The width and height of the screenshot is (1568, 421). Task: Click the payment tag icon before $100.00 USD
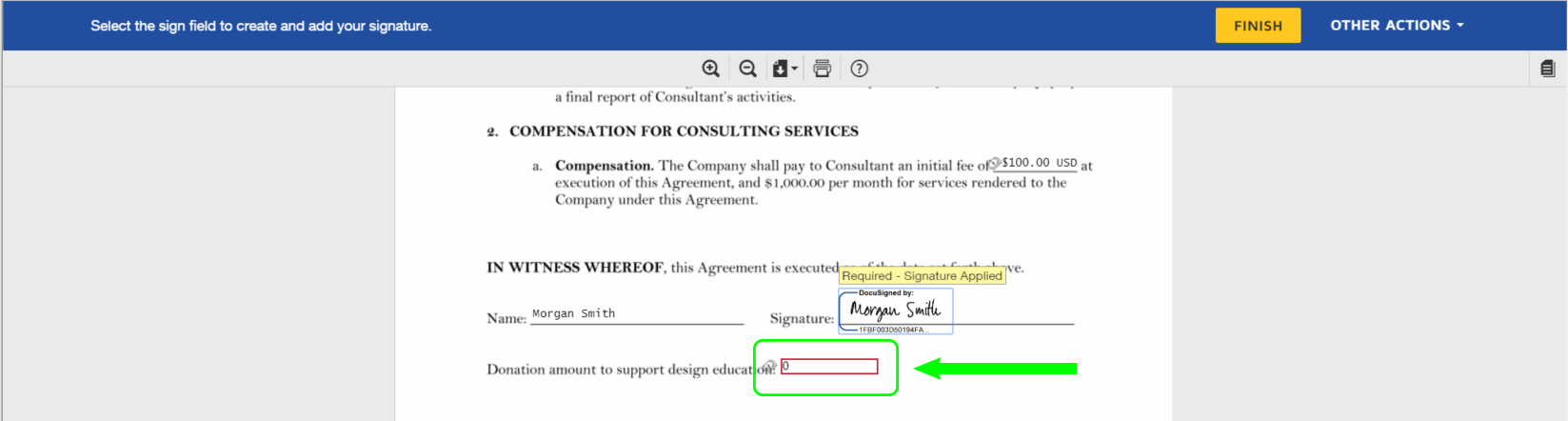point(994,164)
